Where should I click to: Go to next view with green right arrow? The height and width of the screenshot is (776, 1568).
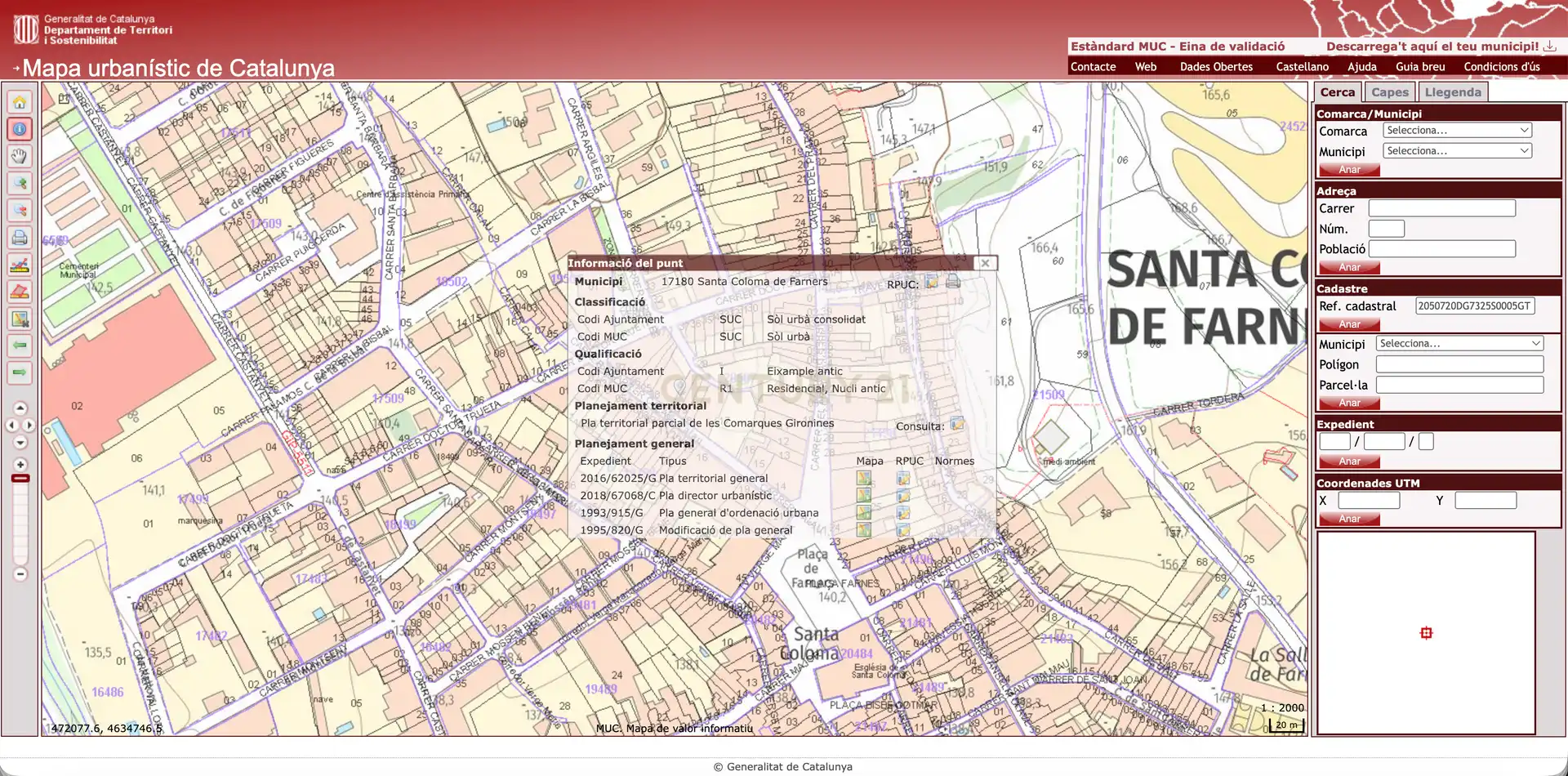20,372
